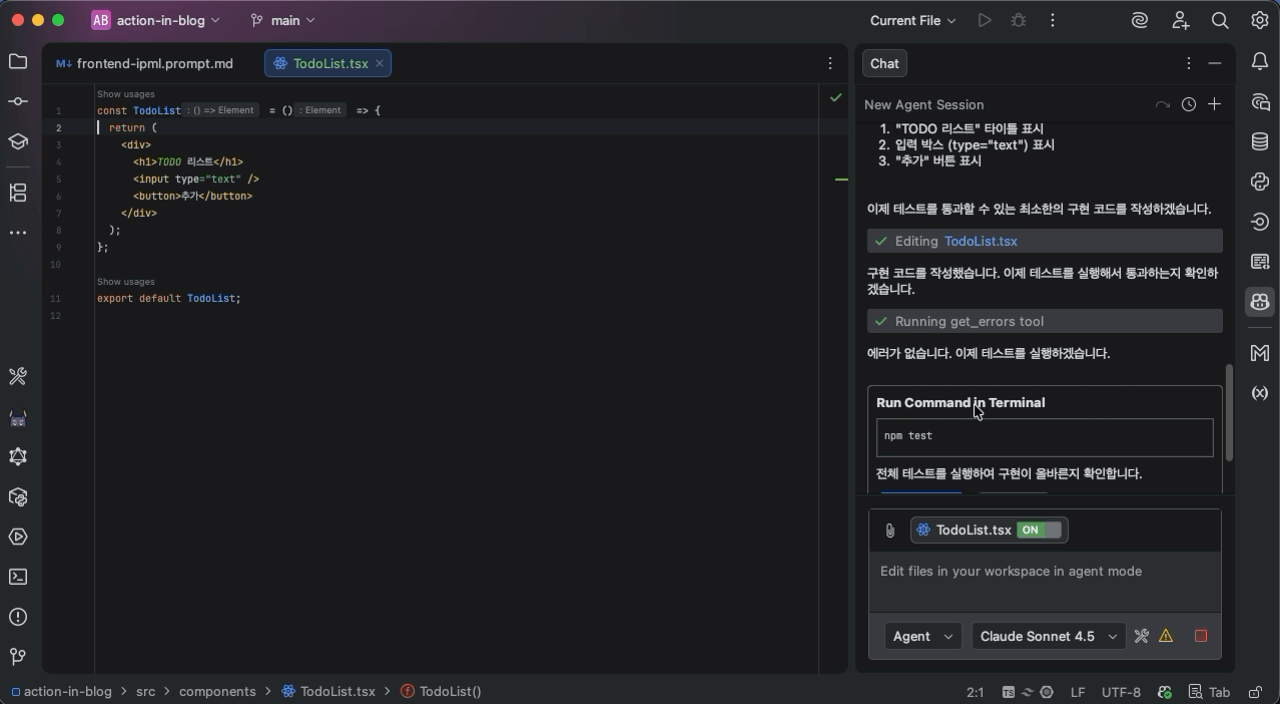Open the Commit tool window
This screenshot has width=1280, height=704.
18,102
